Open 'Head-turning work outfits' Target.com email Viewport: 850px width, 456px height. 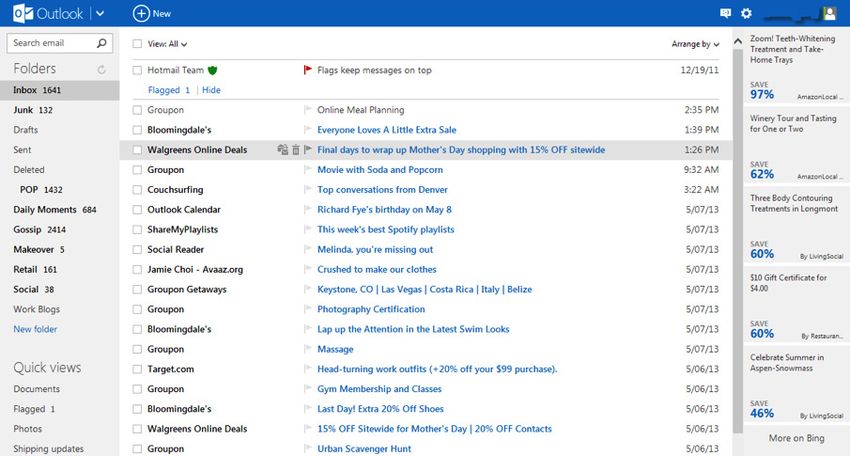[437, 369]
